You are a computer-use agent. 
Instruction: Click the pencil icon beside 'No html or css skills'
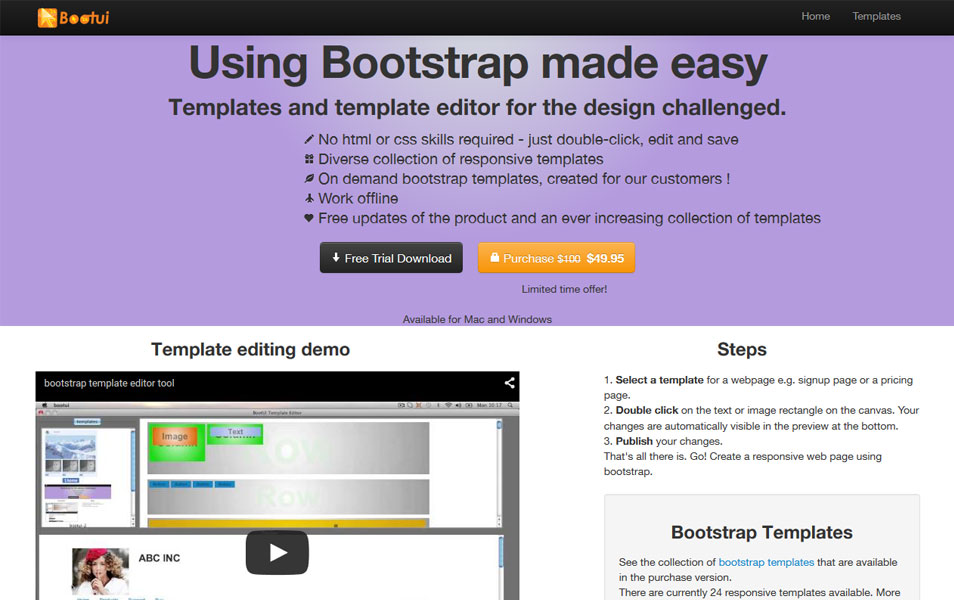pos(309,139)
